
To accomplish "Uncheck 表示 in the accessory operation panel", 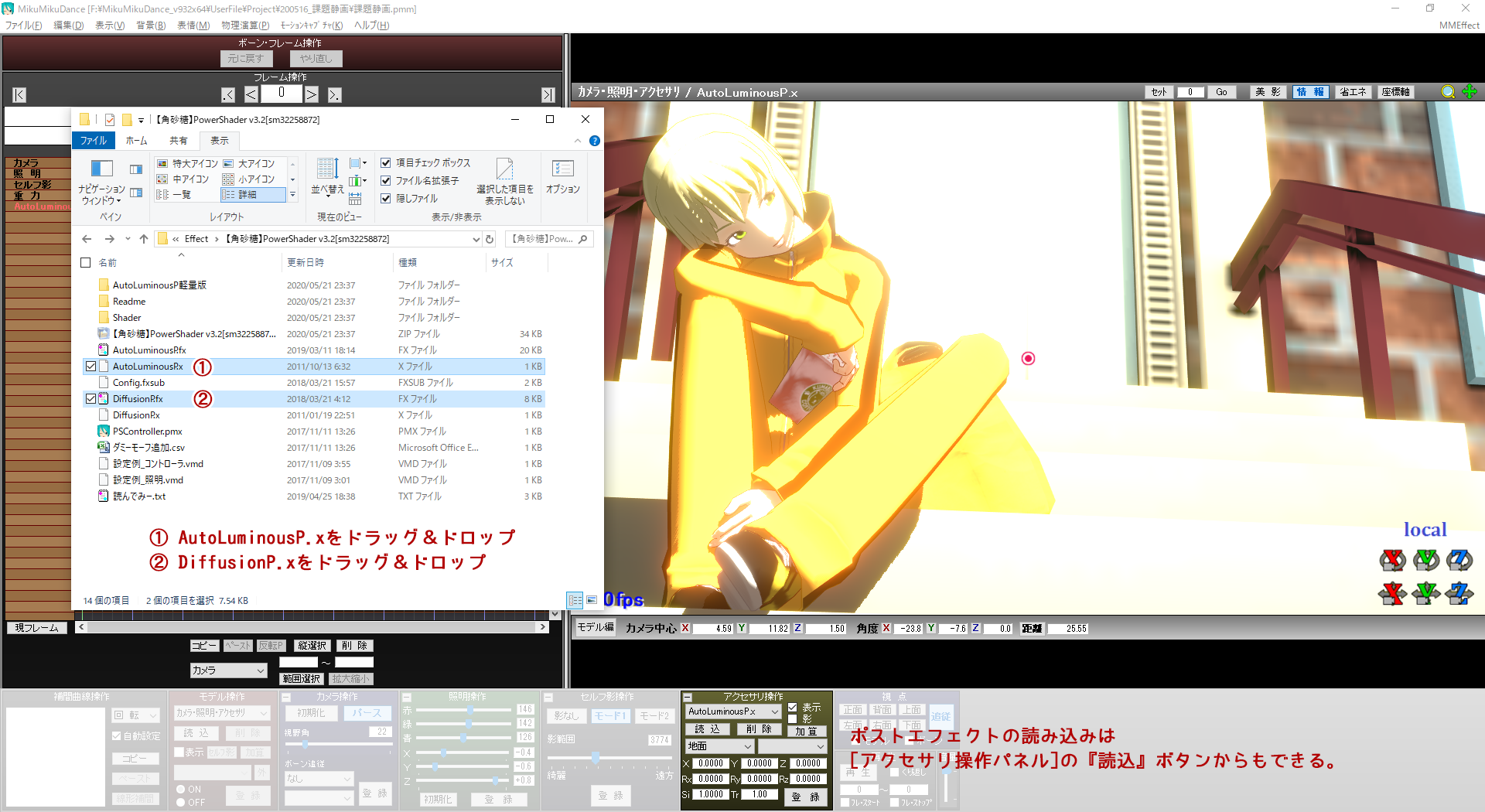I will click(792, 707).
